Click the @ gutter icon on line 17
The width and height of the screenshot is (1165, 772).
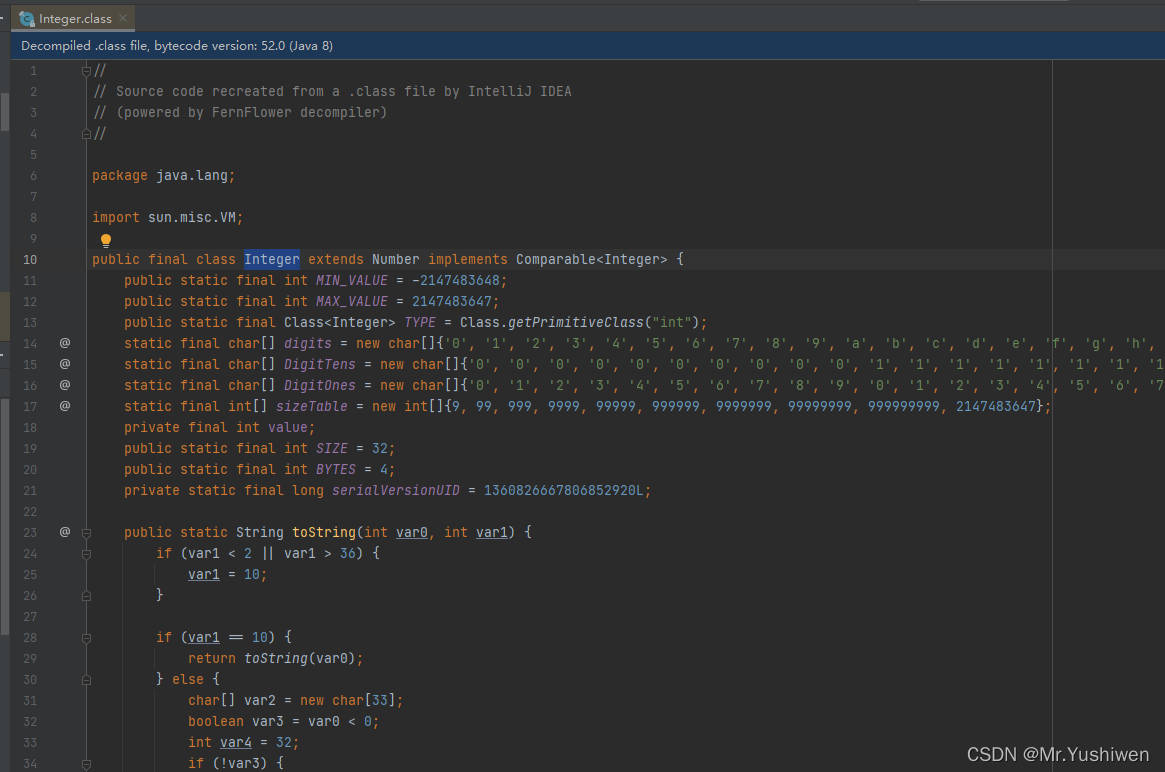coord(65,406)
